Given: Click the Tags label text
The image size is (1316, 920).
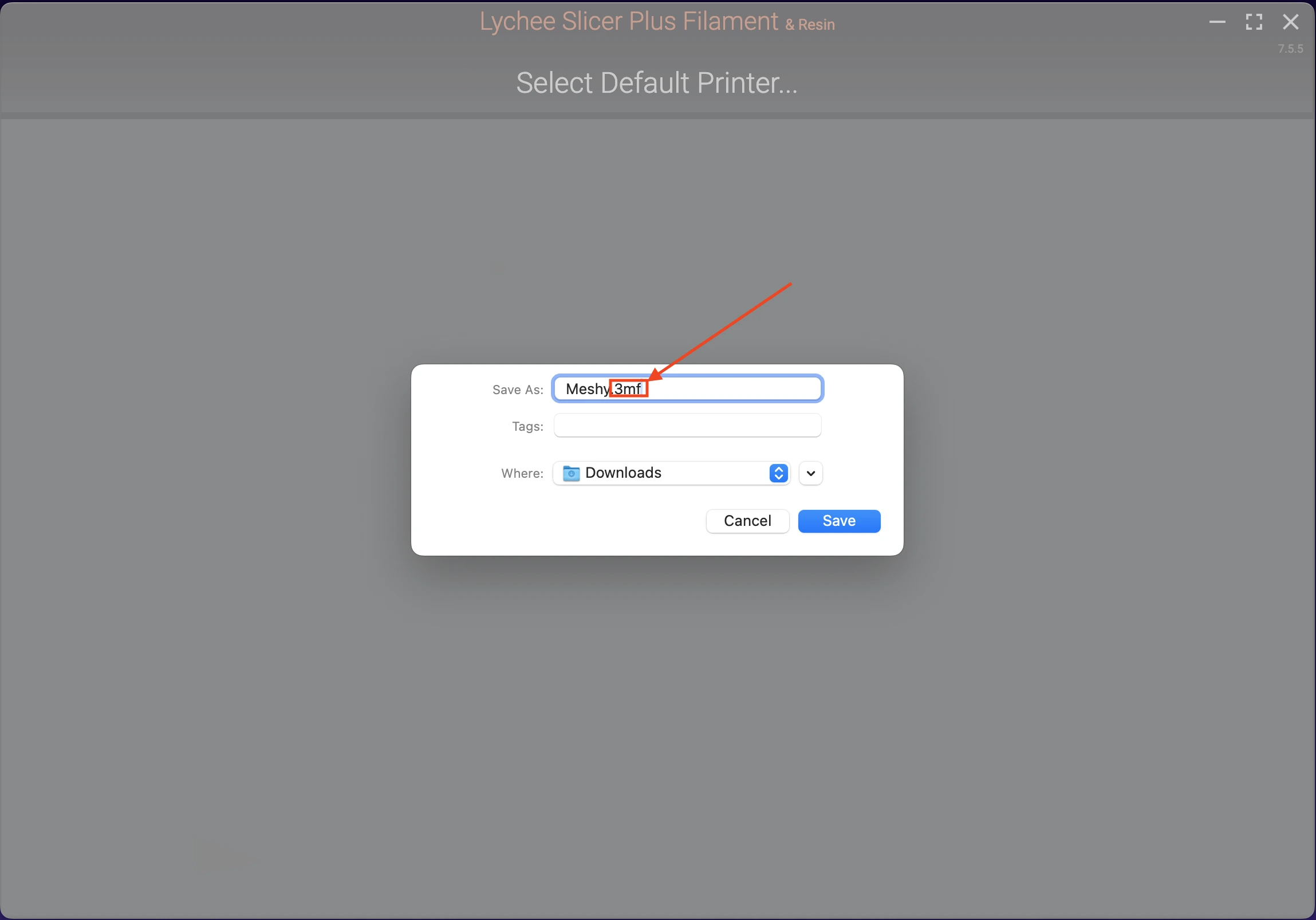Looking at the screenshot, I should [527, 426].
